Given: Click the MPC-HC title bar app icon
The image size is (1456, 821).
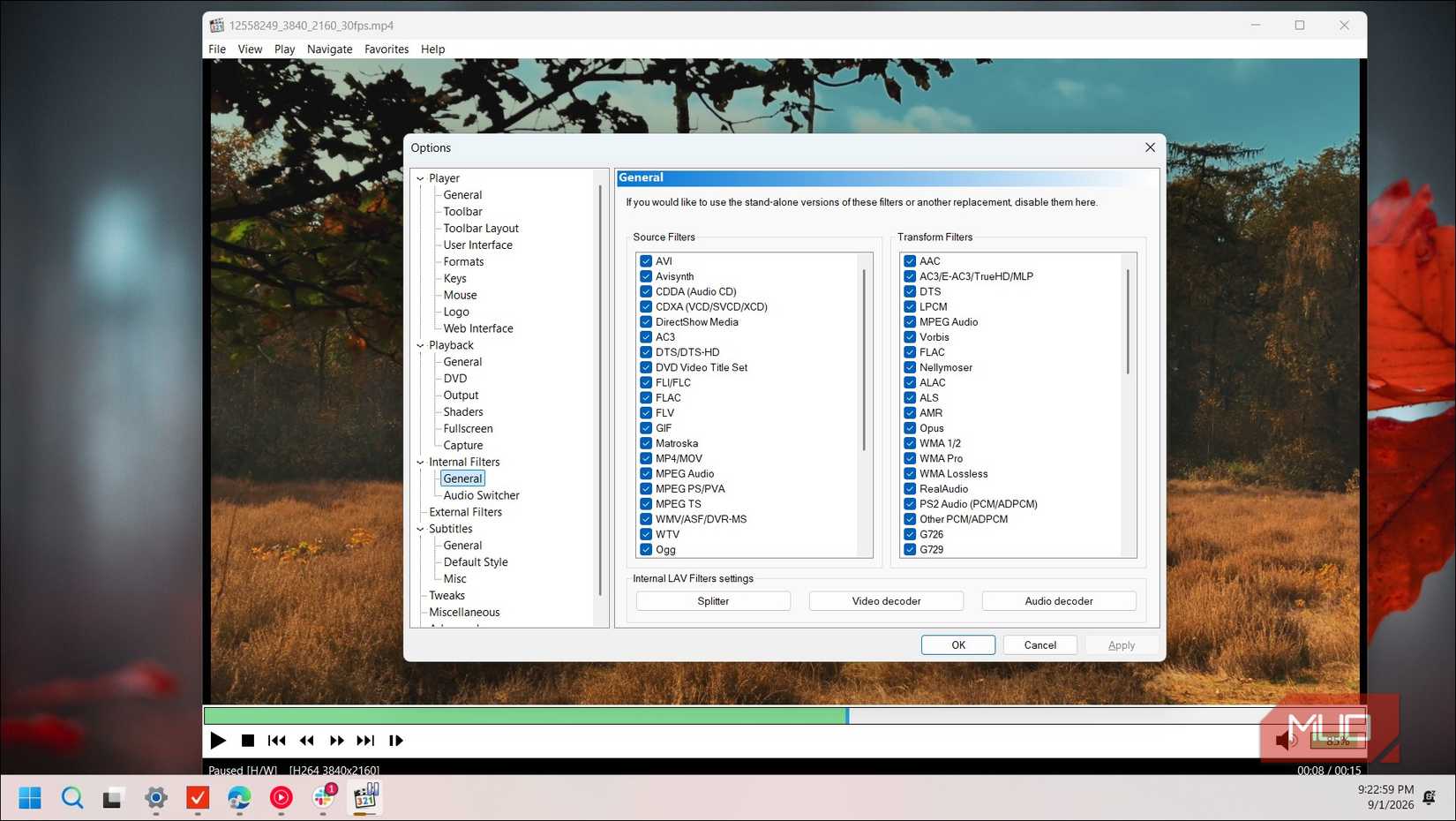Looking at the screenshot, I should tap(216, 26).
